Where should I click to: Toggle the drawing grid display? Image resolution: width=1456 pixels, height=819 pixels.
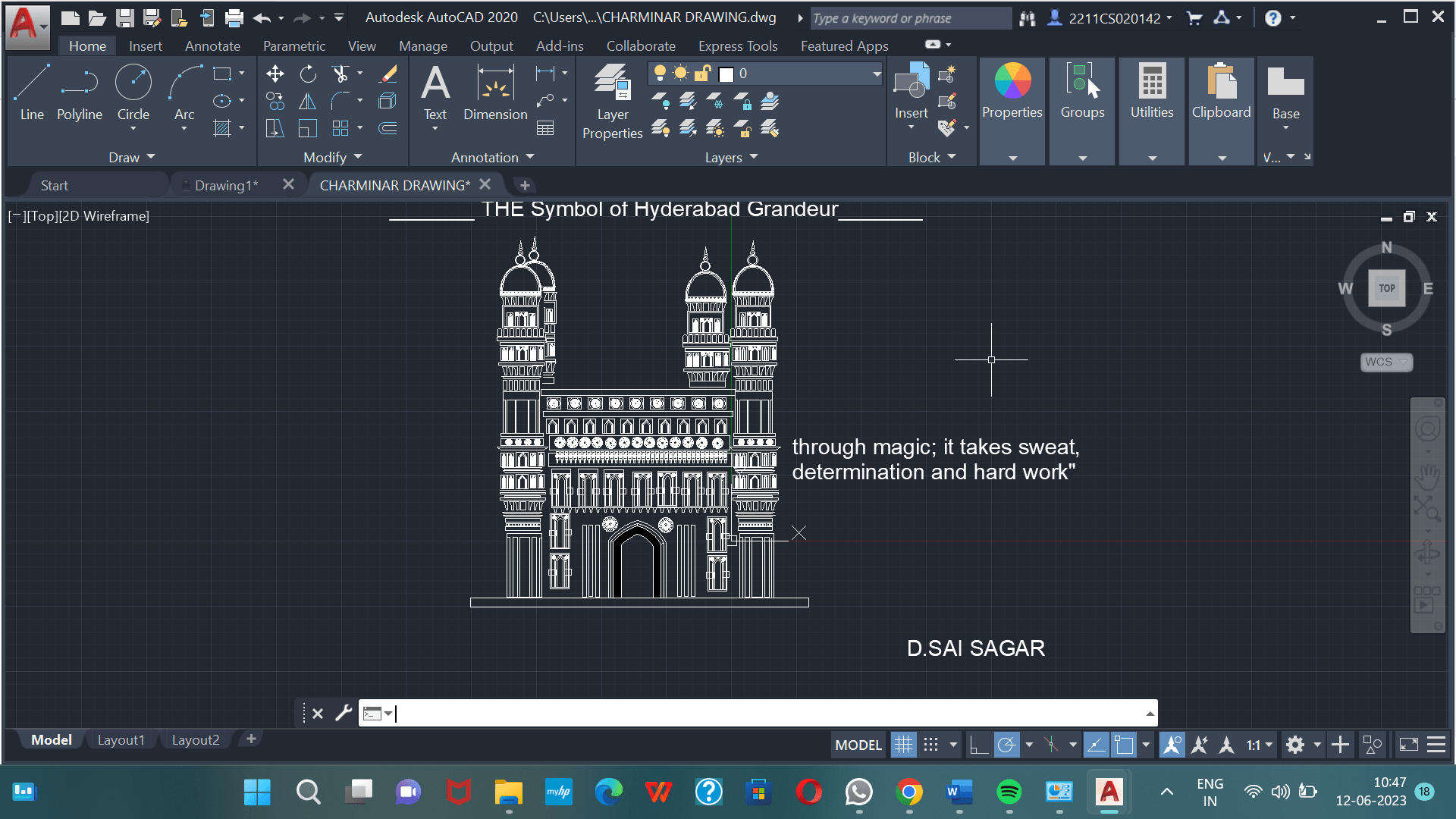(x=903, y=745)
